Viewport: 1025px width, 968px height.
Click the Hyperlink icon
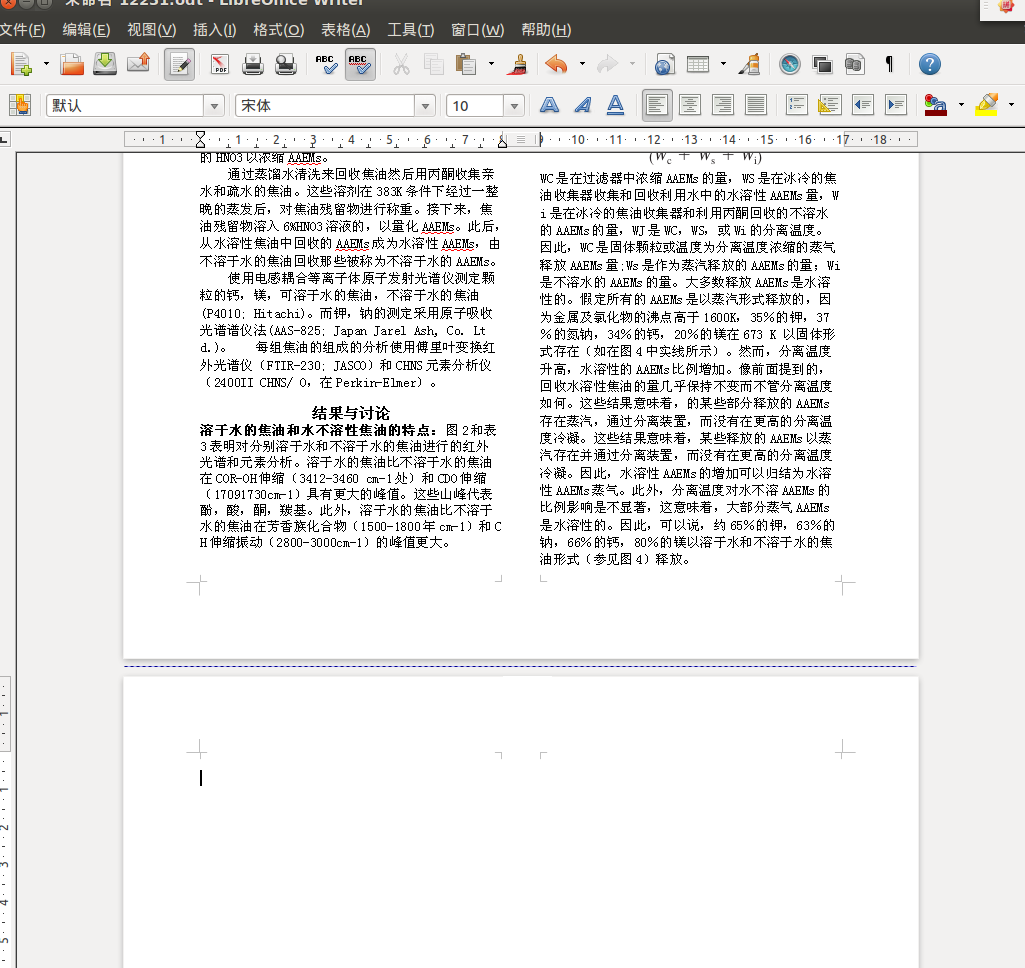click(664, 64)
